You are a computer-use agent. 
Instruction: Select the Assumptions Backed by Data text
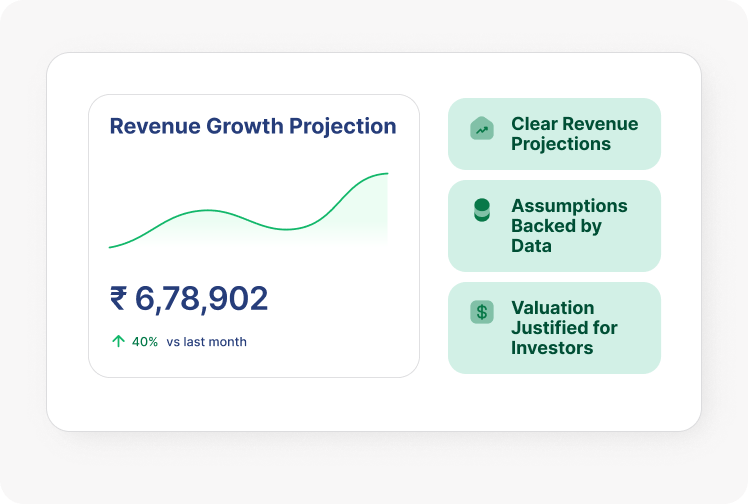(569, 225)
